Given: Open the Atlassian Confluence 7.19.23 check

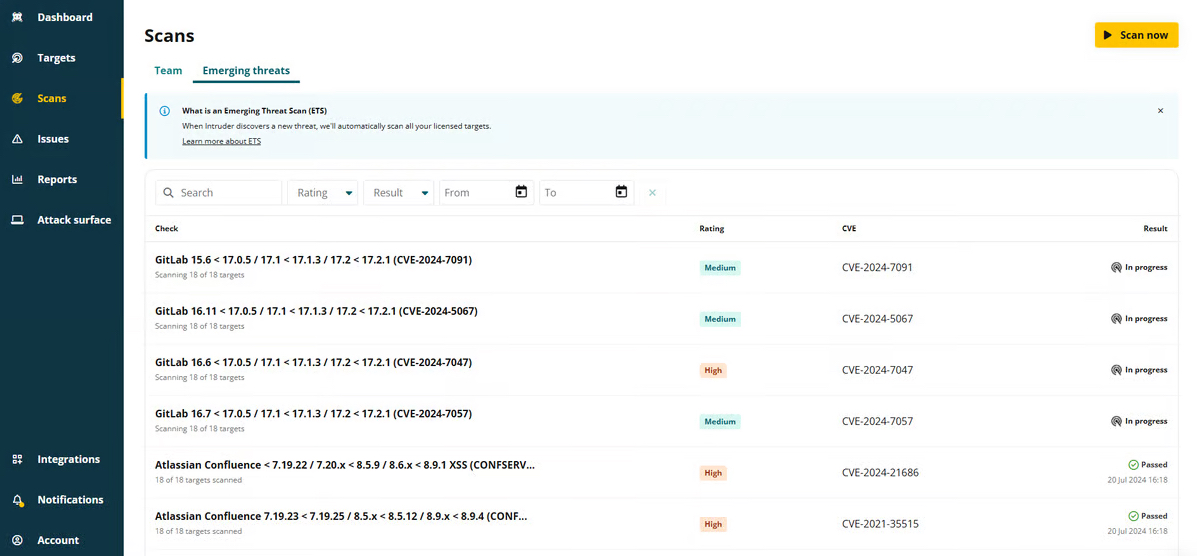Looking at the screenshot, I should pos(341,516).
